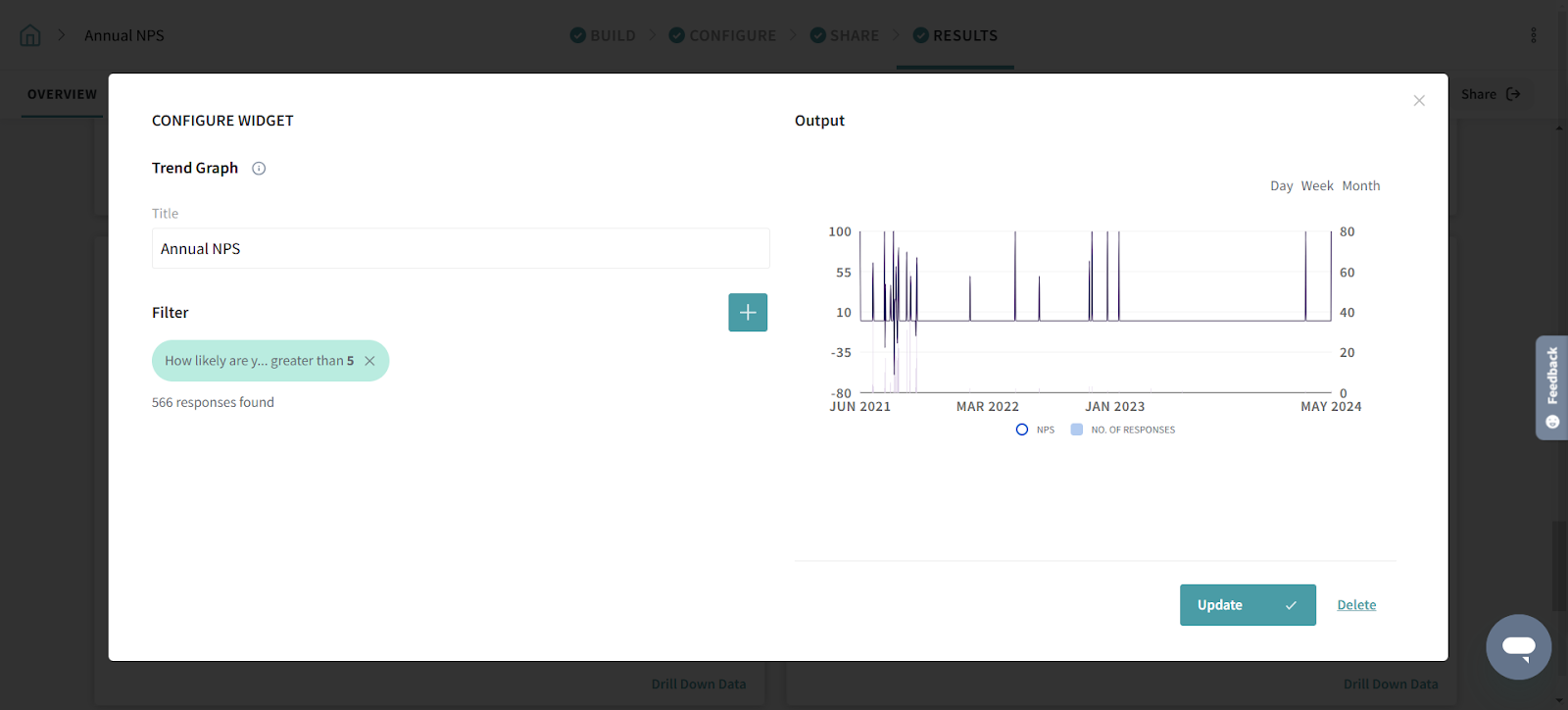Click the Update button
The image size is (1568, 710).
(x=1247, y=605)
